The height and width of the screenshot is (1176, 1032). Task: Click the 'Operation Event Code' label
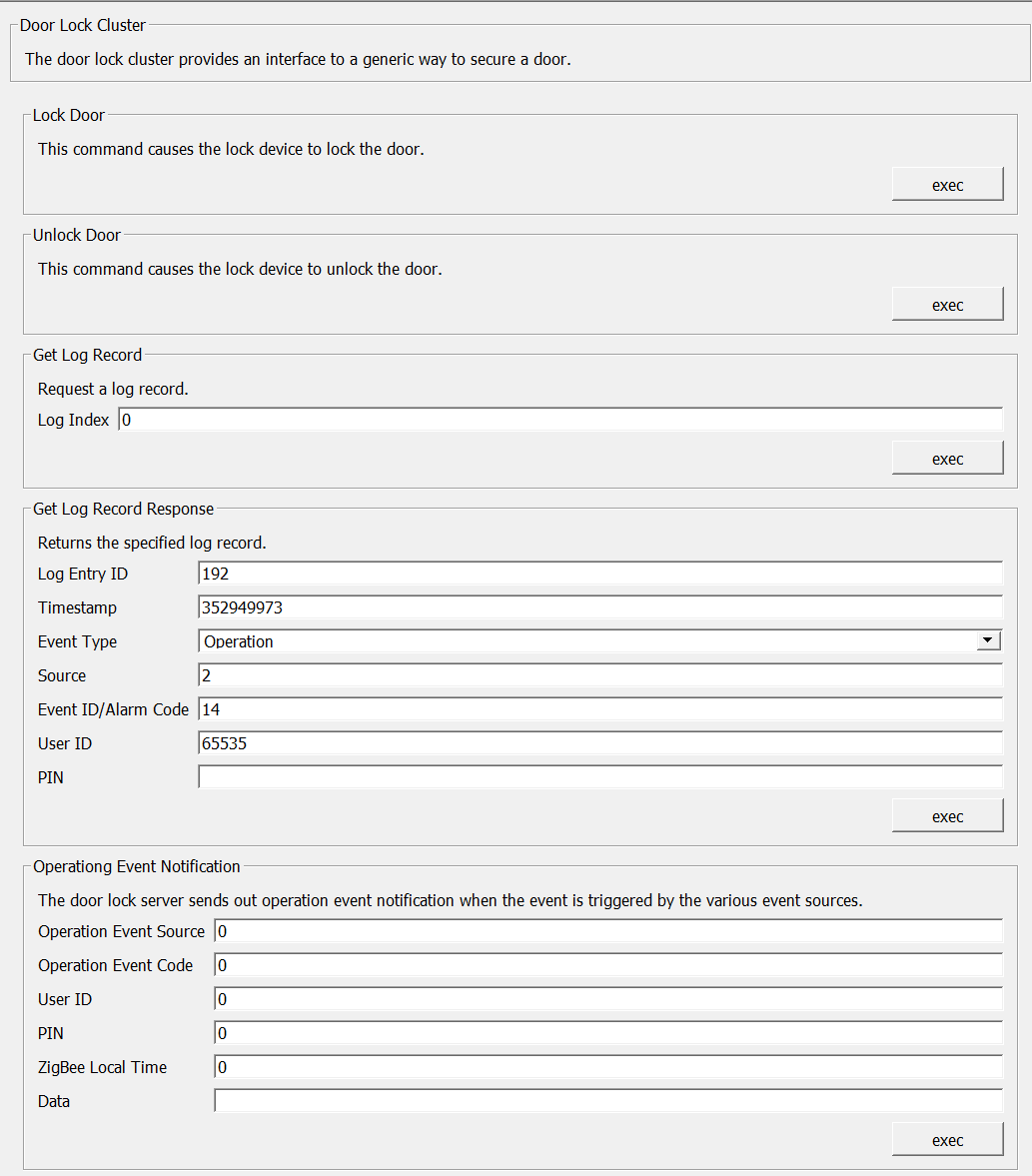116,965
